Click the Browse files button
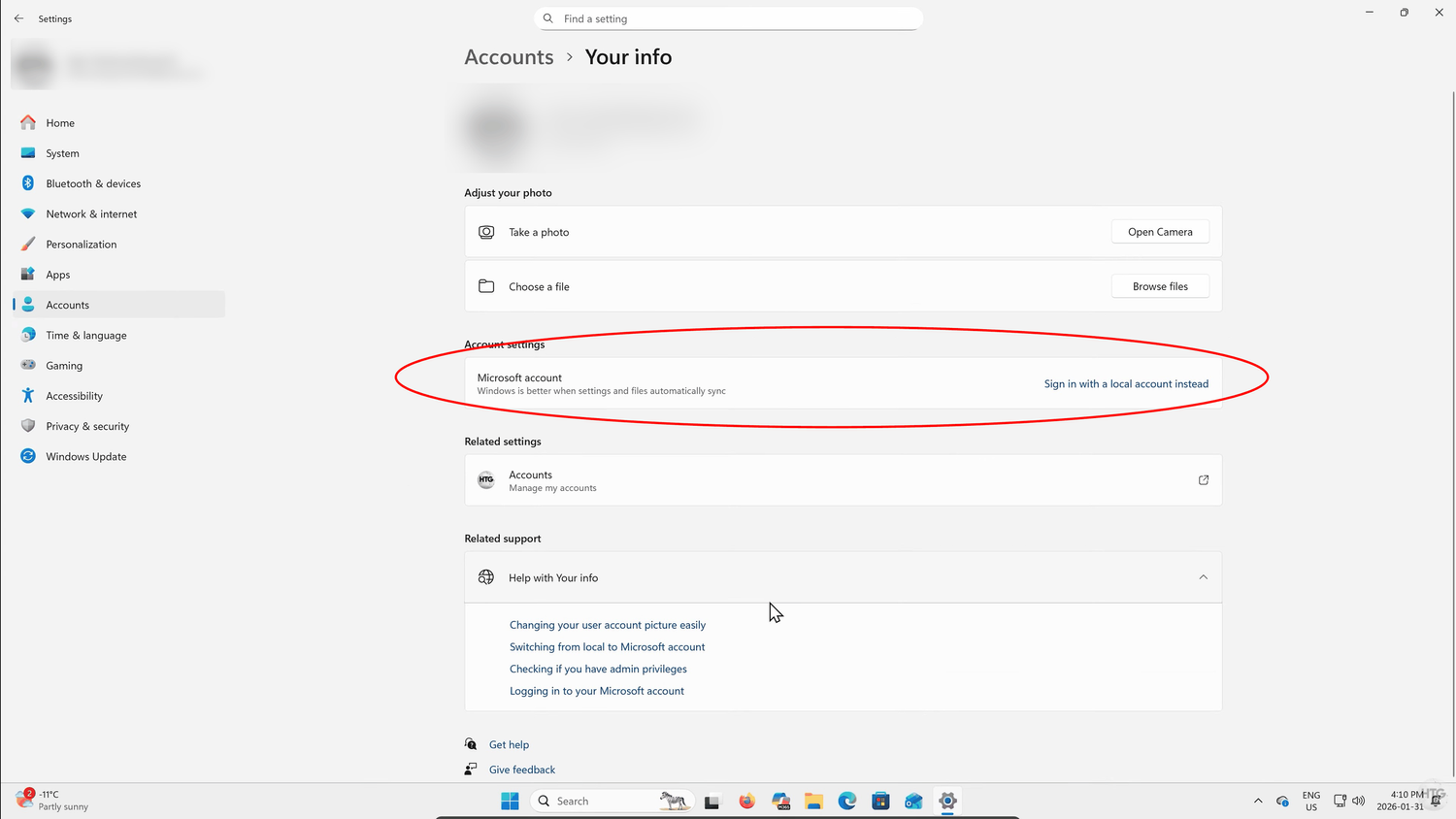1456x819 pixels. point(1160,286)
